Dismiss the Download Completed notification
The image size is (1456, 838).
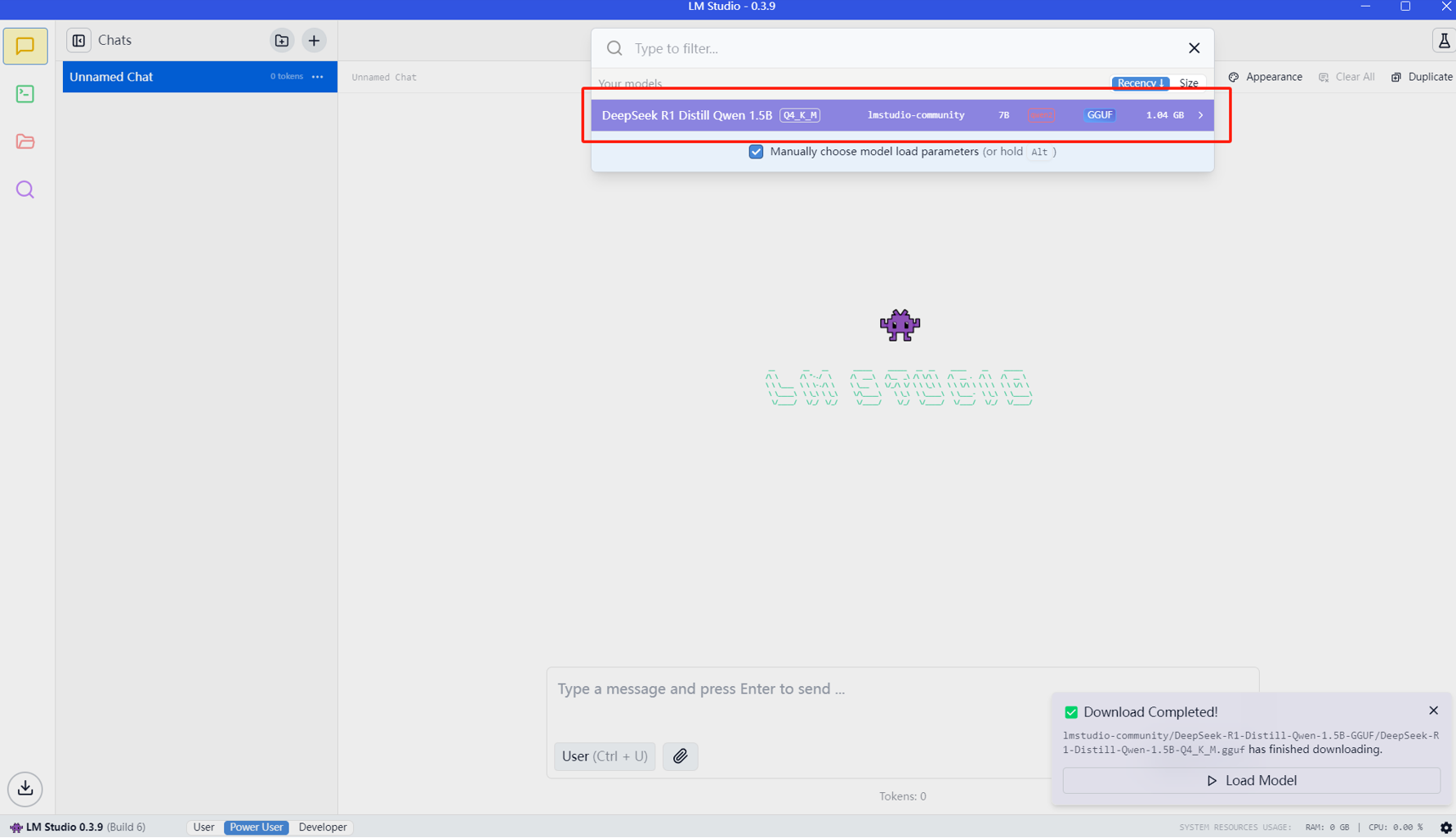click(1433, 711)
